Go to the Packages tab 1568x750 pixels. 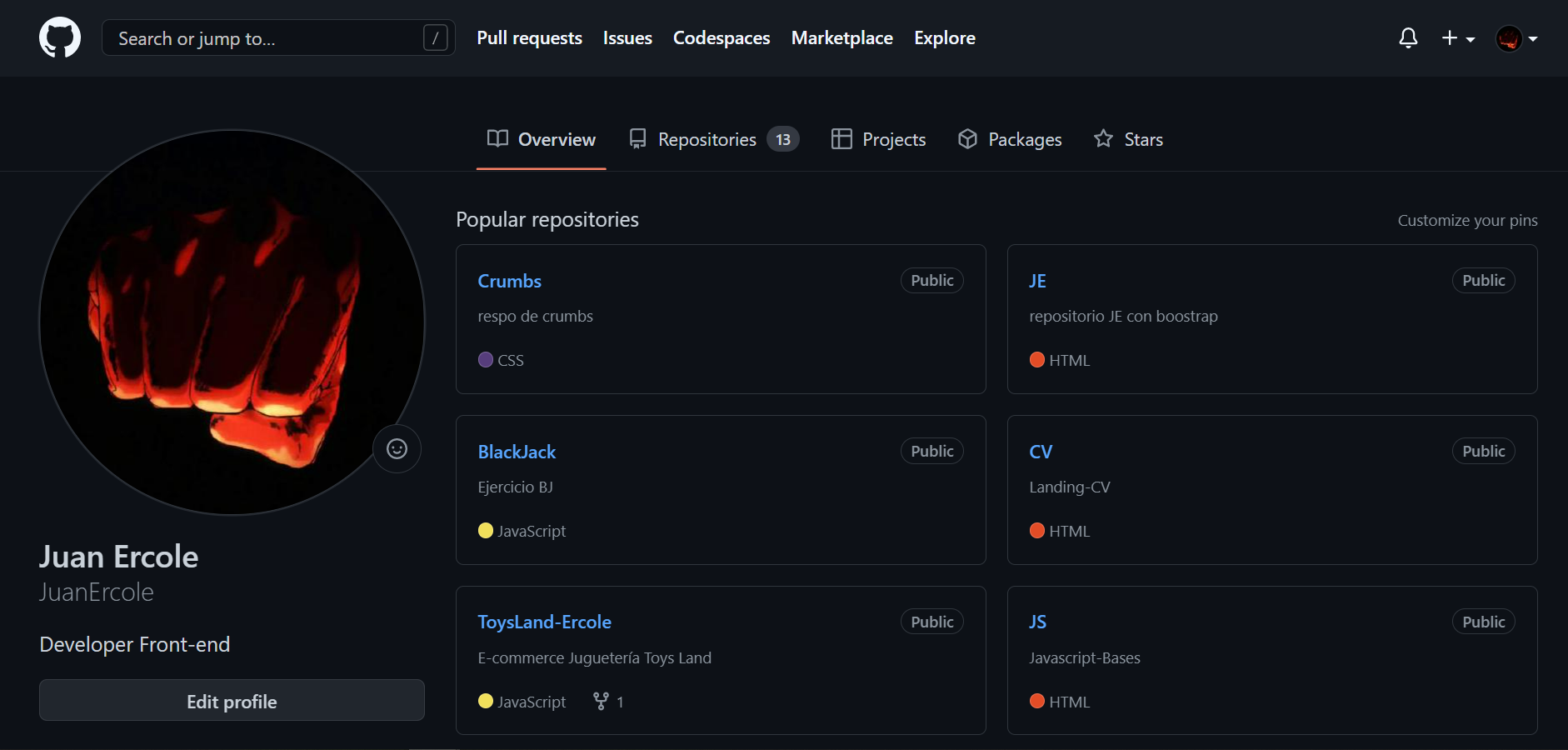1010,139
